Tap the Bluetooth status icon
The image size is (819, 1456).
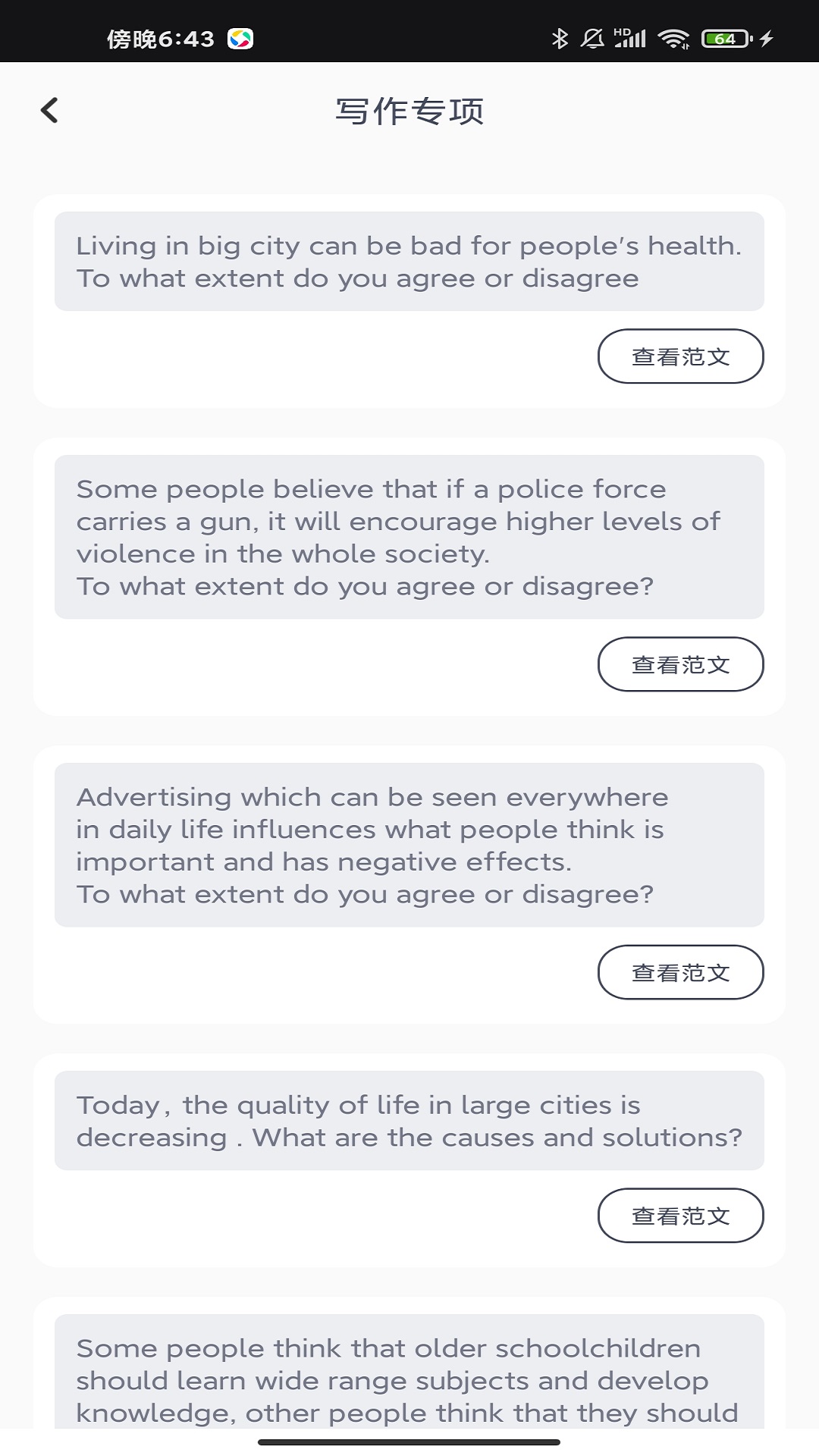coord(560,39)
